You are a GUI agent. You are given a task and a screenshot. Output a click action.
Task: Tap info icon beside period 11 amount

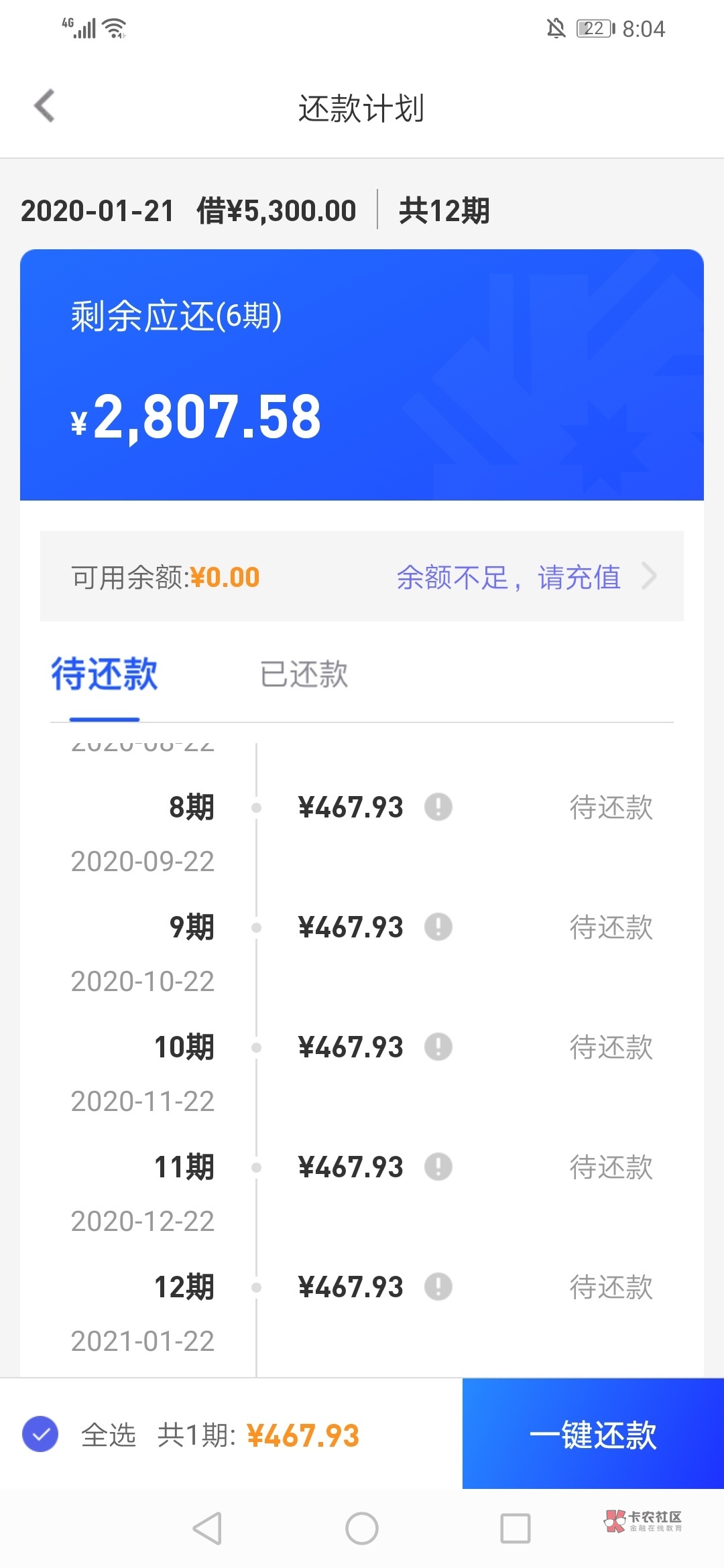[x=438, y=1167]
